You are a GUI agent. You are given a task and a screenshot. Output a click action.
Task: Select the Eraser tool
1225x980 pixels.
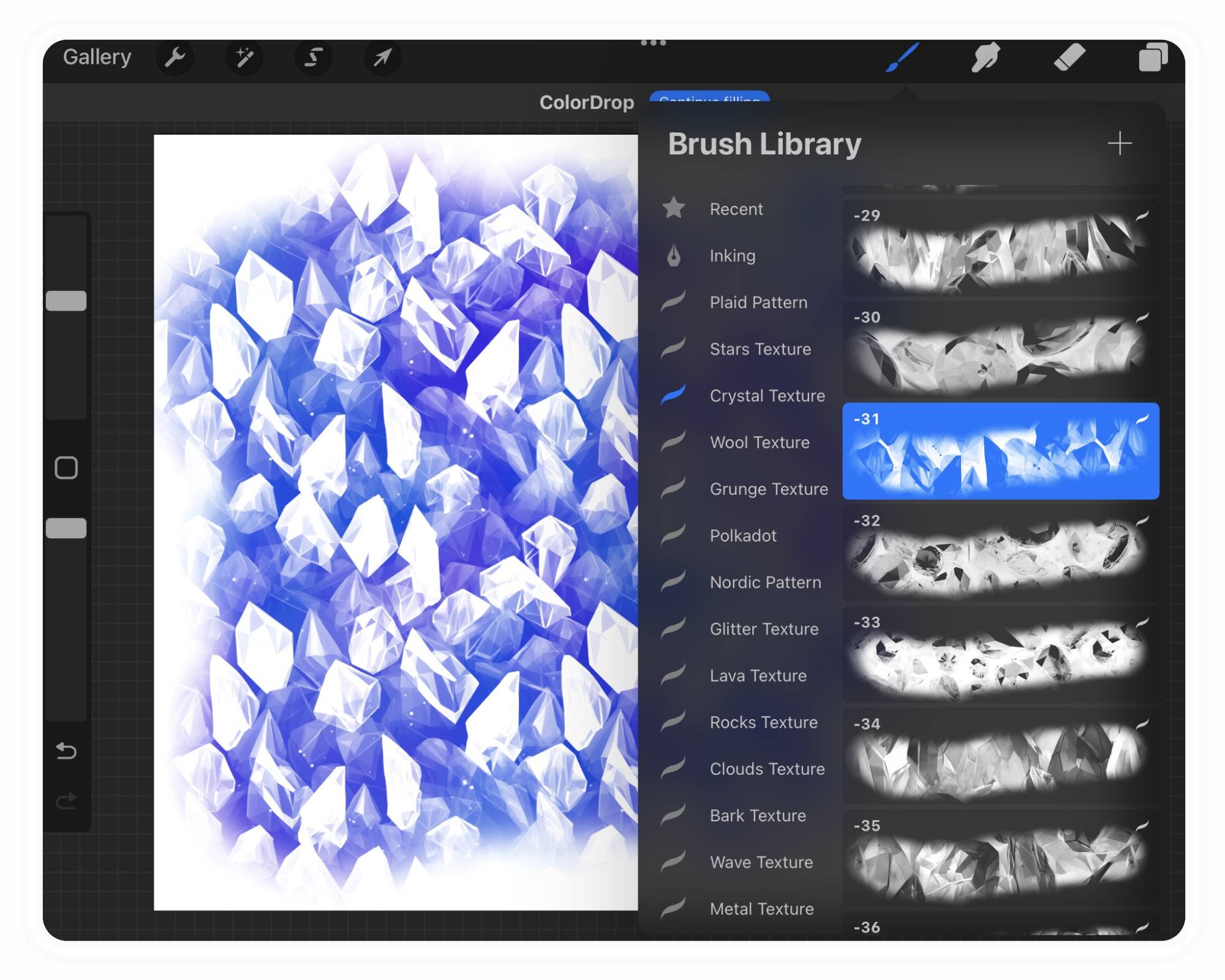pos(1069,58)
